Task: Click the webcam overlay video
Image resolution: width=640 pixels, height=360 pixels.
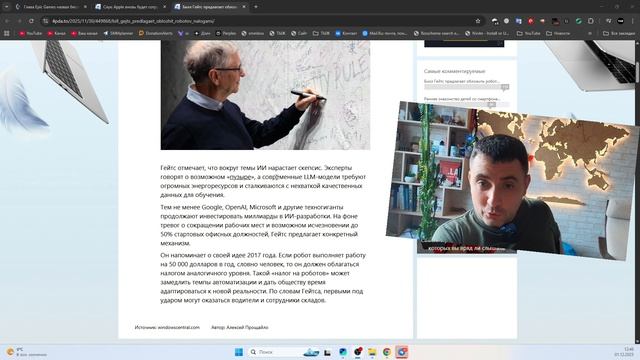Action: tap(512, 180)
